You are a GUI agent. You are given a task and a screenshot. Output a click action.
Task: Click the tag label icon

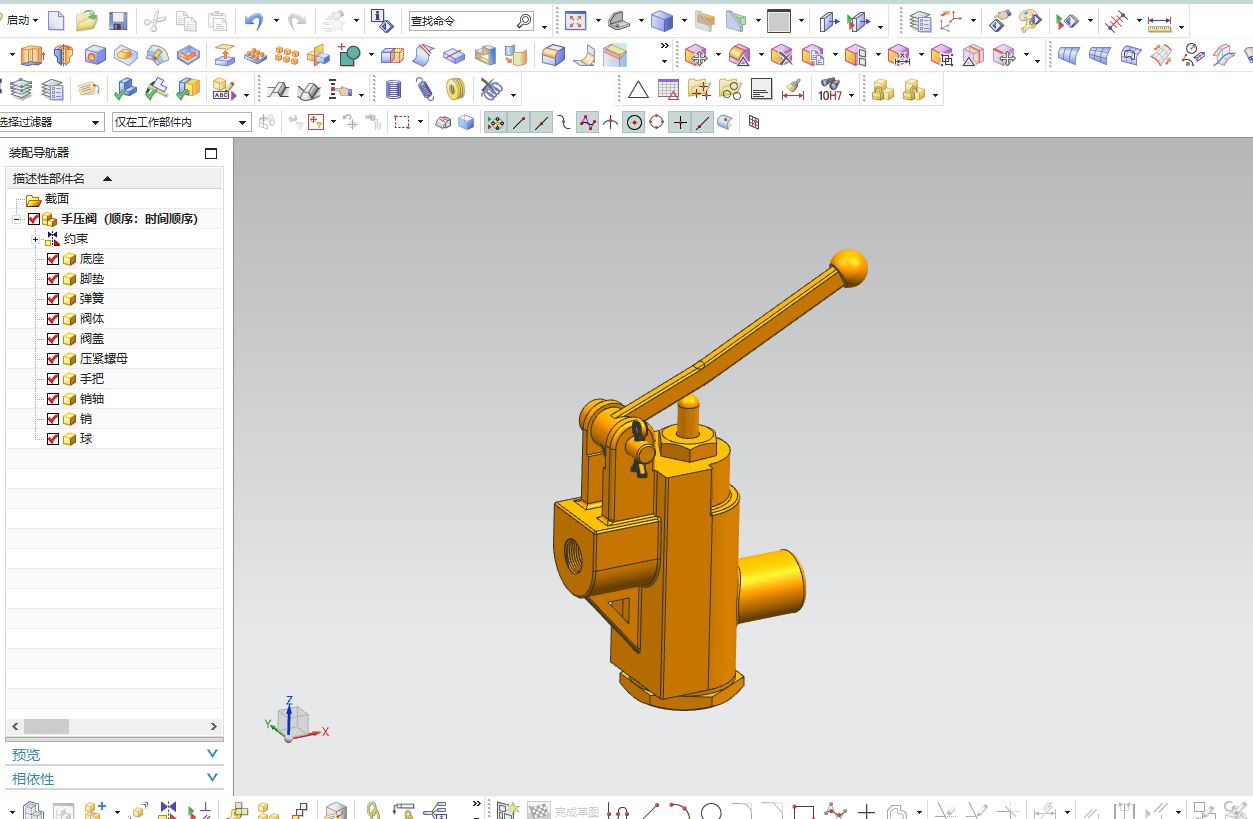89,90
